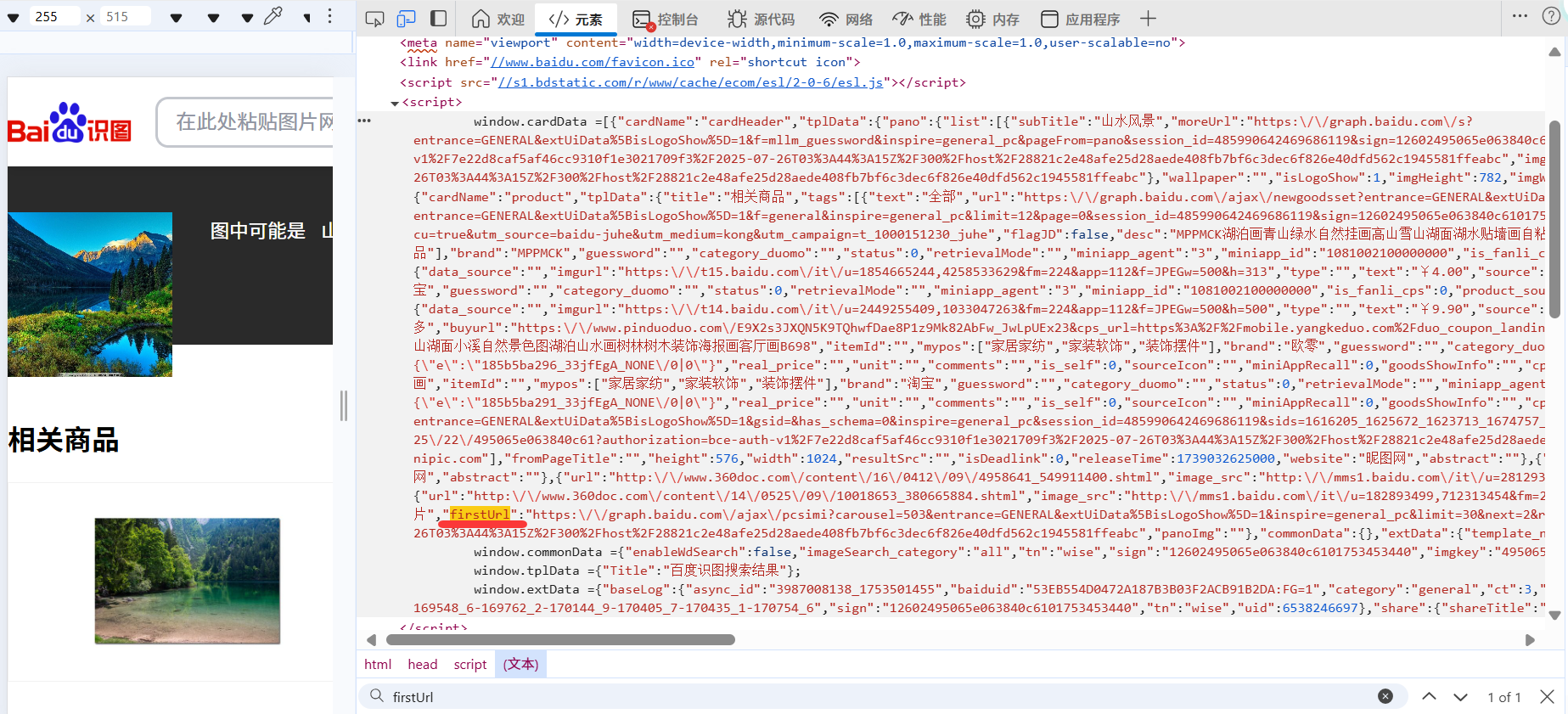Collapse the <script> node triangle
This screenshot has height=714, width=1568.
pyautogui.click(x=394, y=103)
